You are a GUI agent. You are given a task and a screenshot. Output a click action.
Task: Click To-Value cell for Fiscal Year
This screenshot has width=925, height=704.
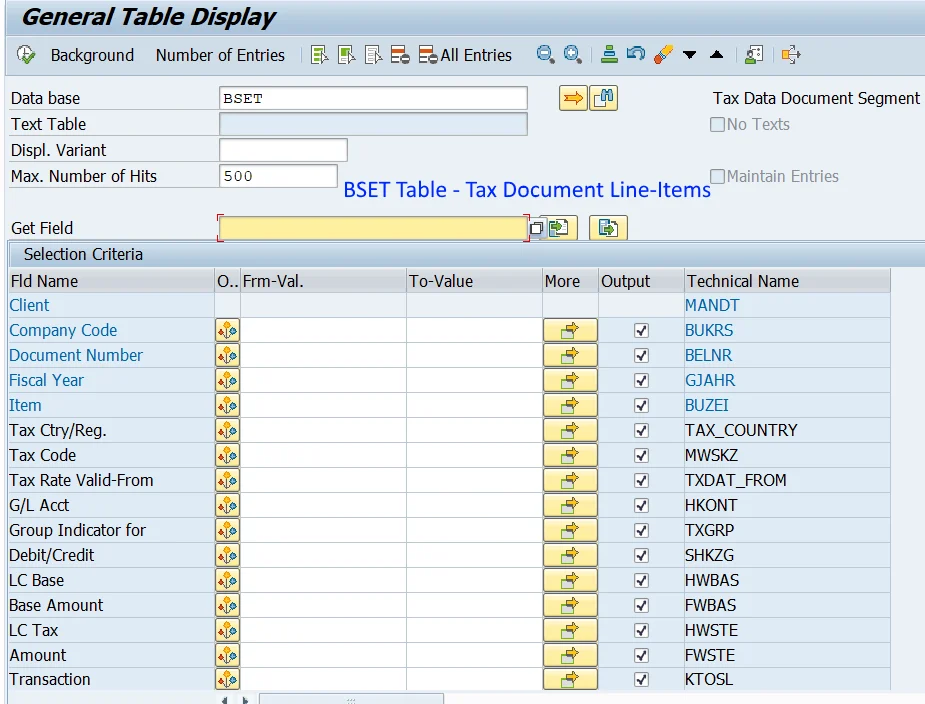pos(474,381)
